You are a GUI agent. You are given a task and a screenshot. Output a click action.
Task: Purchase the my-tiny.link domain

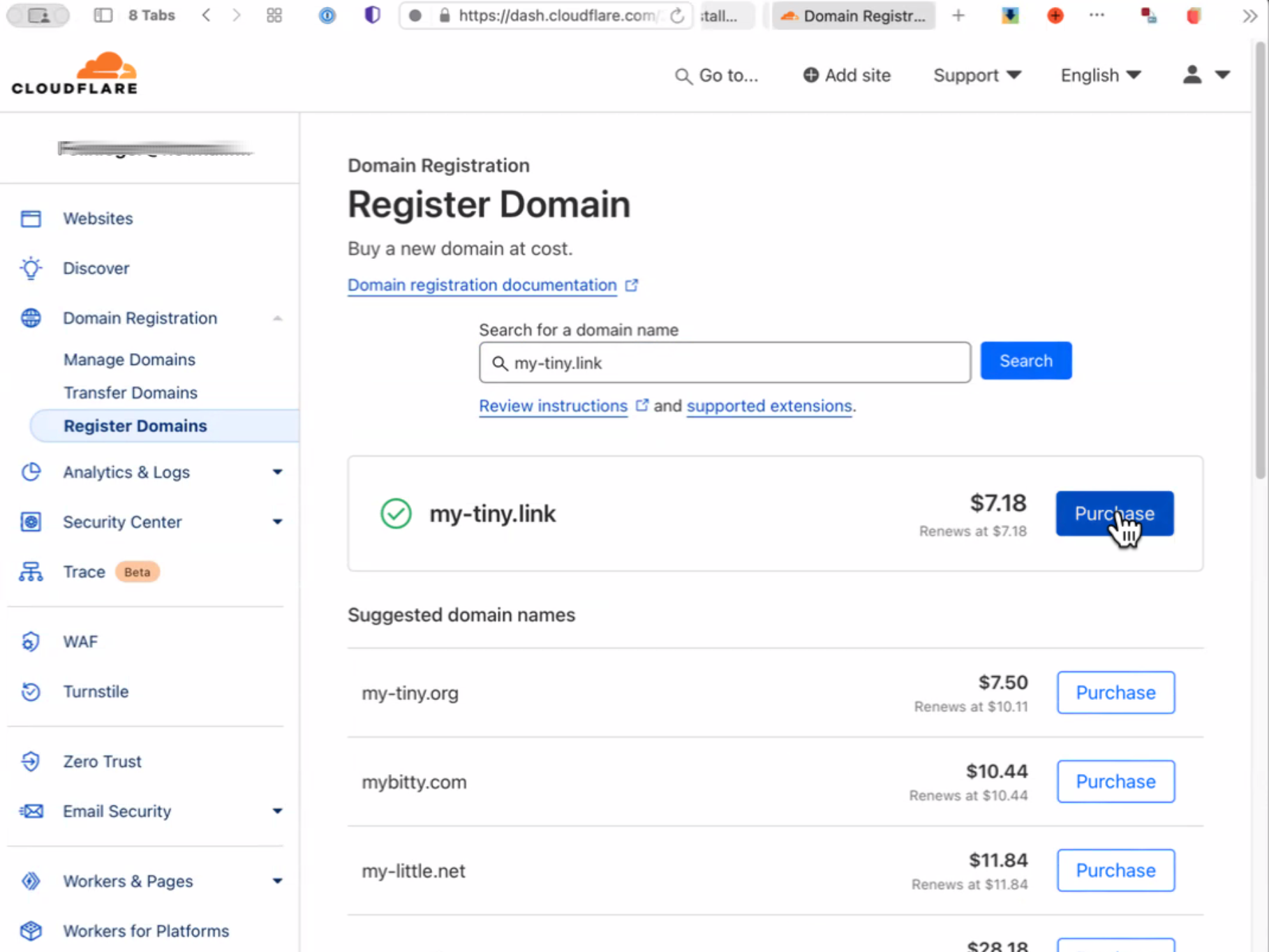[x=1115, y=514]
